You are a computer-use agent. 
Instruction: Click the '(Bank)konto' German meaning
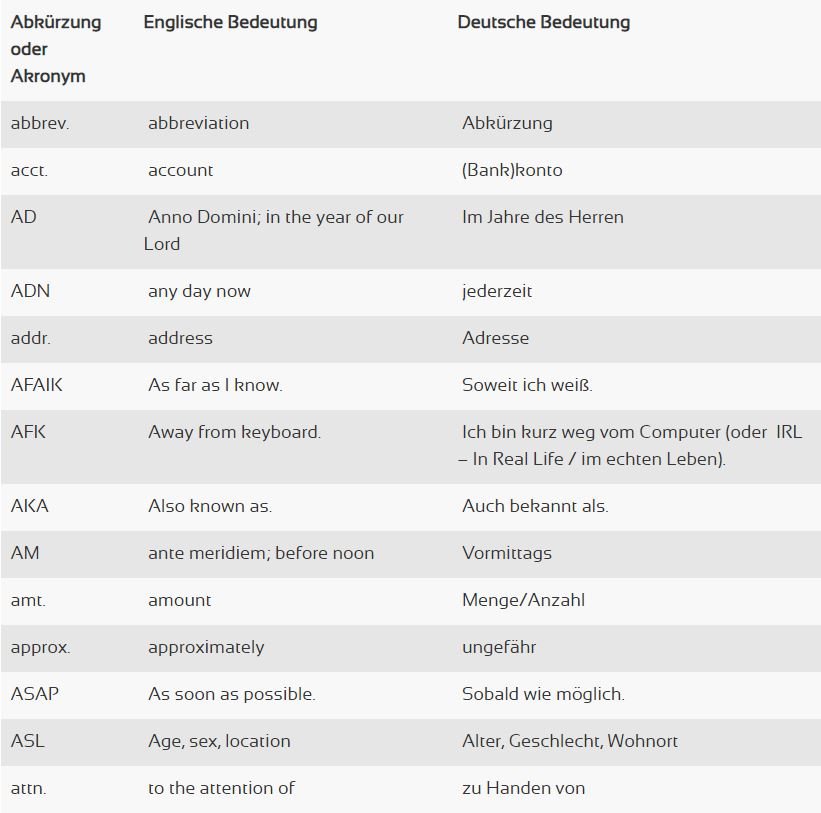pyautogui.click(x=512, y=171)
